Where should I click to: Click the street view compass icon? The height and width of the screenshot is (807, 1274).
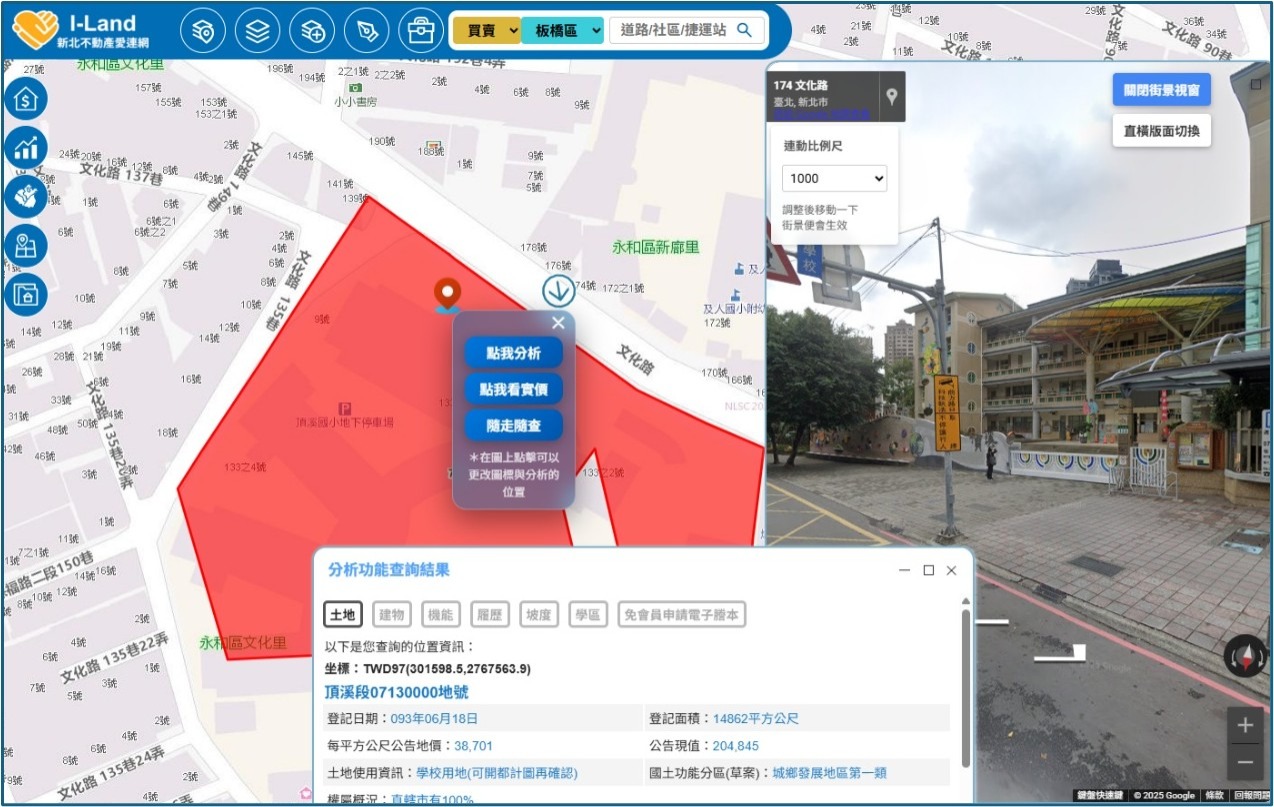tap(1245, 656)
